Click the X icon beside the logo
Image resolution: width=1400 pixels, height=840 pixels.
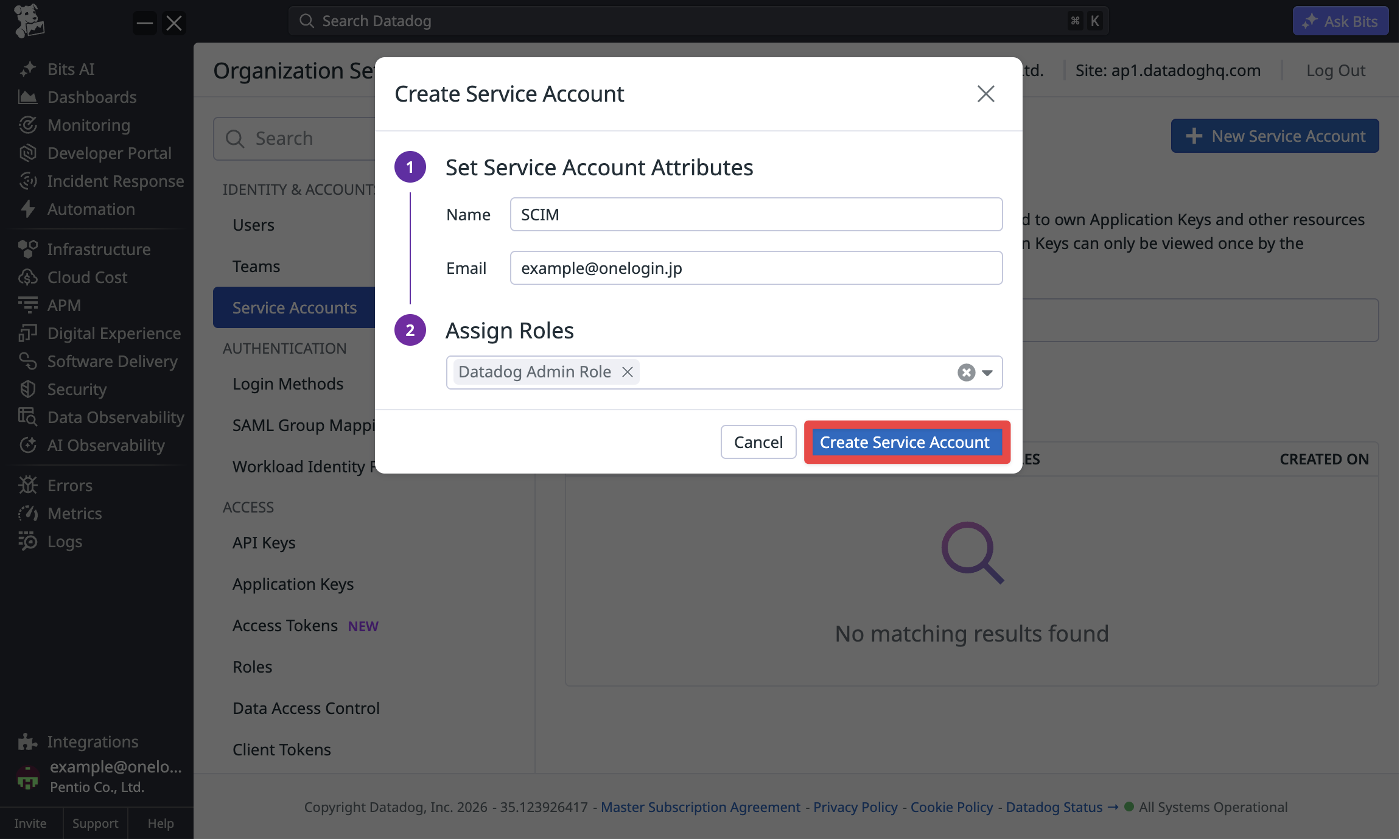tap(174, 23)
